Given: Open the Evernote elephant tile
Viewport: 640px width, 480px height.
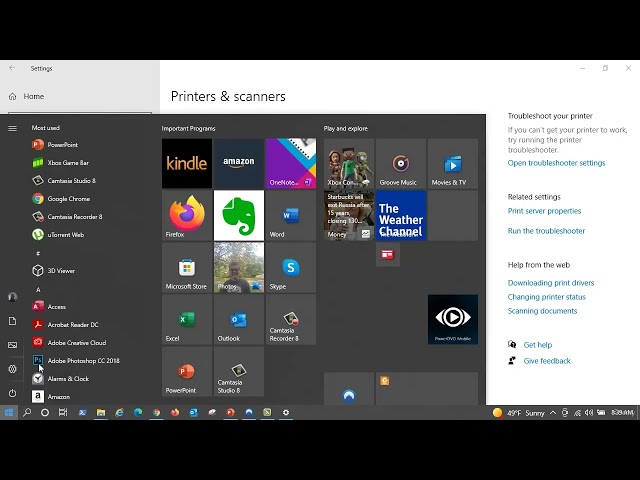Looking at the screenshot, I should click(239, 215).
